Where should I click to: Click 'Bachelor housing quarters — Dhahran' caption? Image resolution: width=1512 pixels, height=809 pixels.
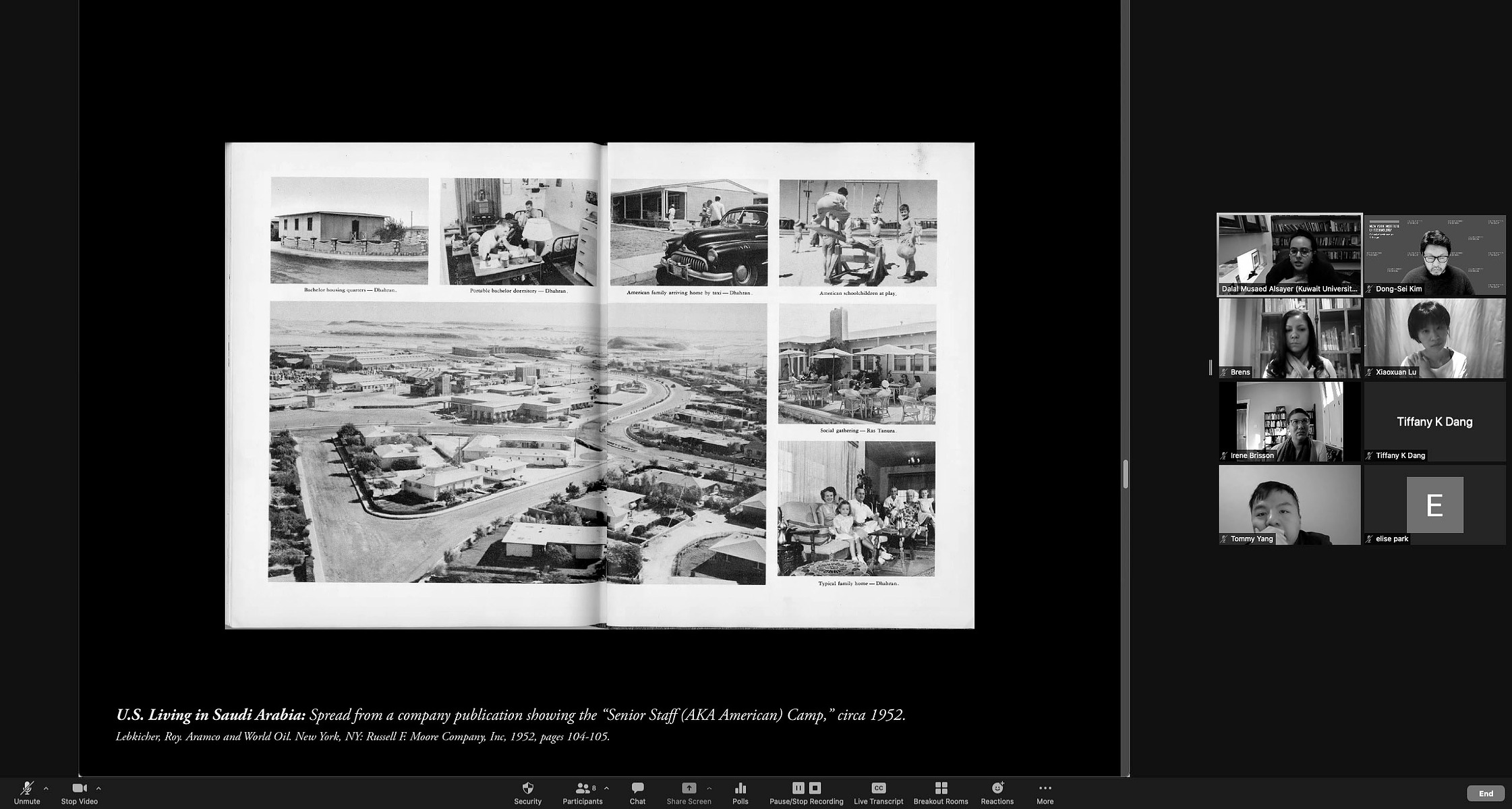[350, 290]
